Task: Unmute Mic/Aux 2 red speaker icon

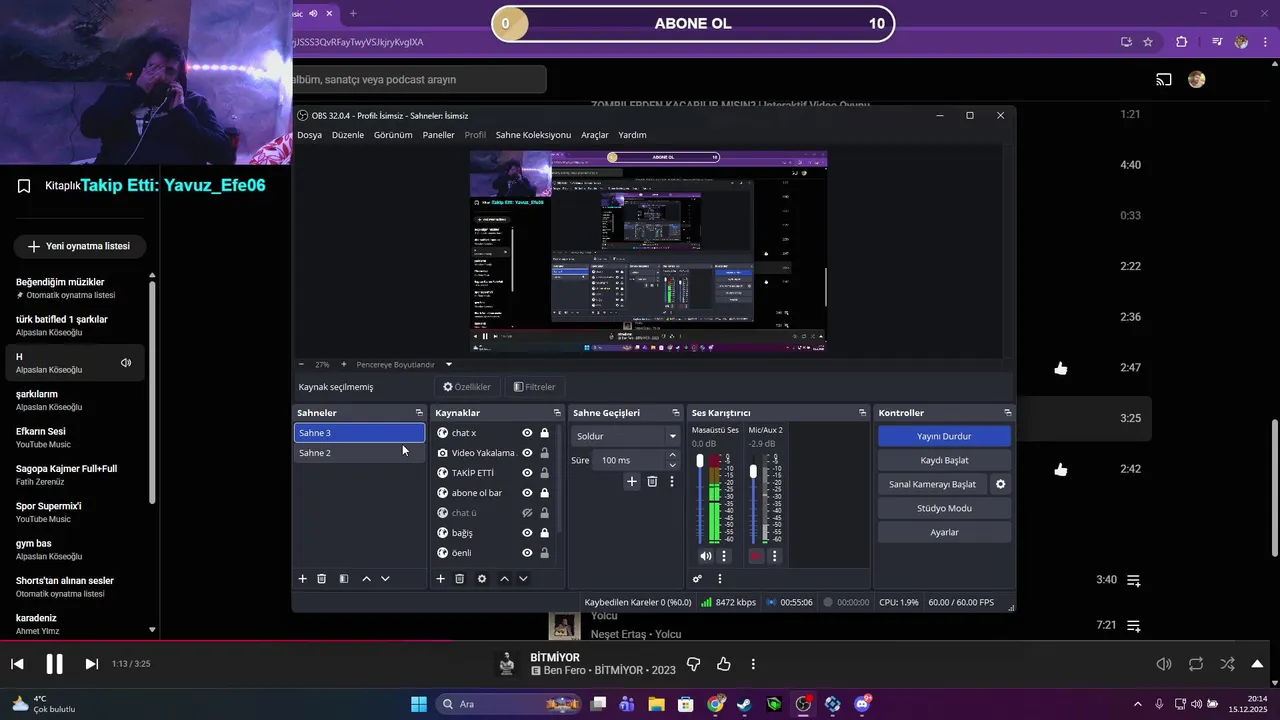Action: coord(756,556)
